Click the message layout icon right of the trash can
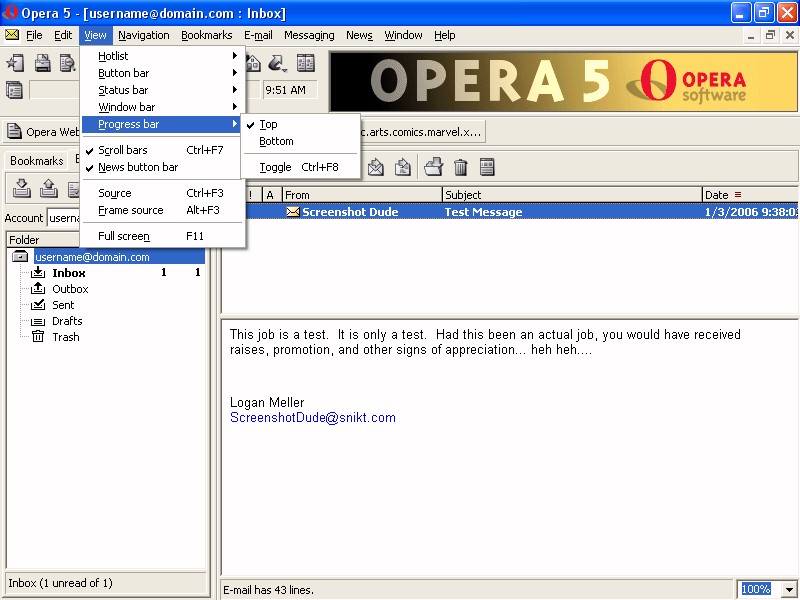800x600 pixels. [487, 167]
